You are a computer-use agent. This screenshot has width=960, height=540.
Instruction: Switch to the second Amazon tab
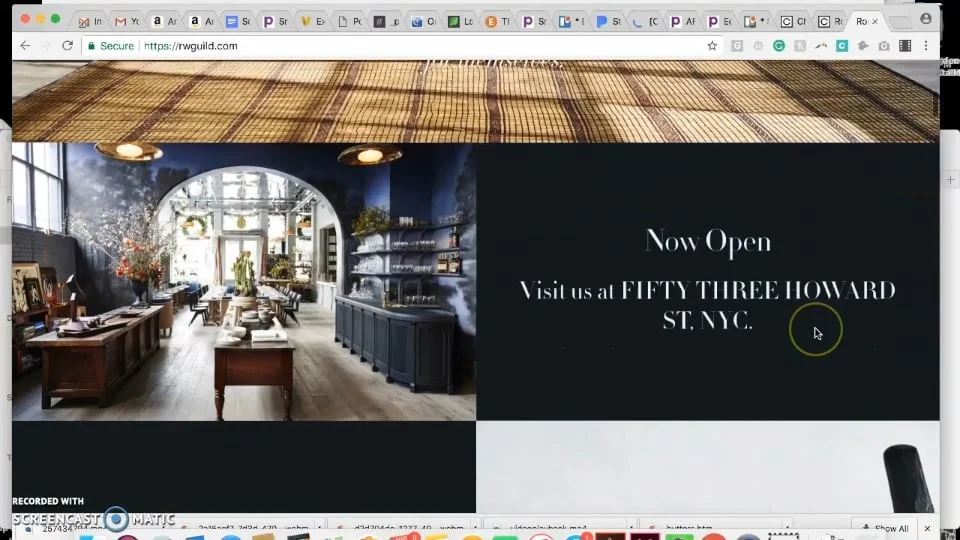(x=201, y=21)
